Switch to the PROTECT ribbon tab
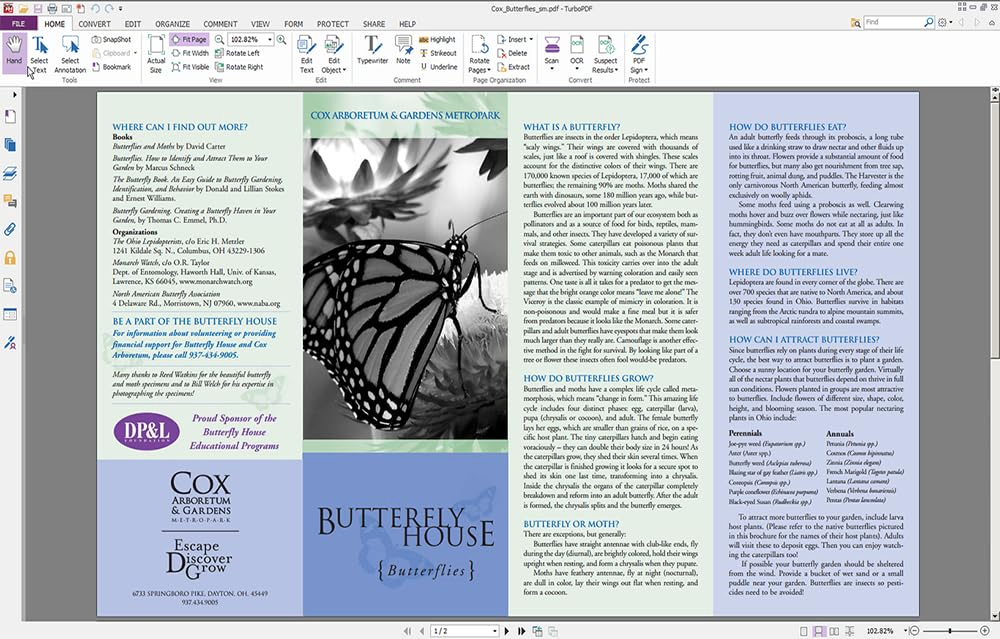Screen dimensions: 1000x639 pyautogui.click(x=333, y=23)
